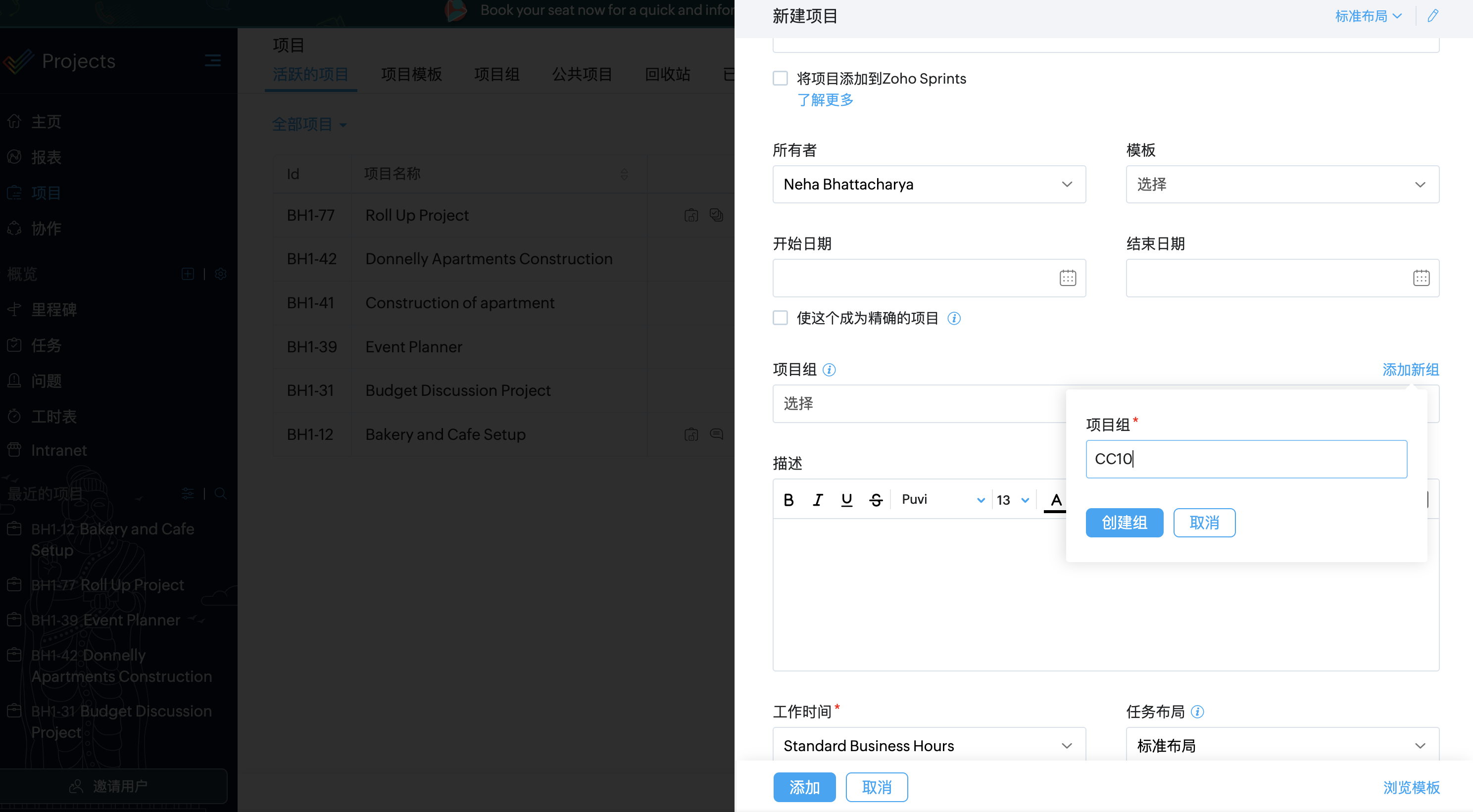Apply underline formatting in description editor
This screenshot has width=1473, height=812.
tap(846, 500)
